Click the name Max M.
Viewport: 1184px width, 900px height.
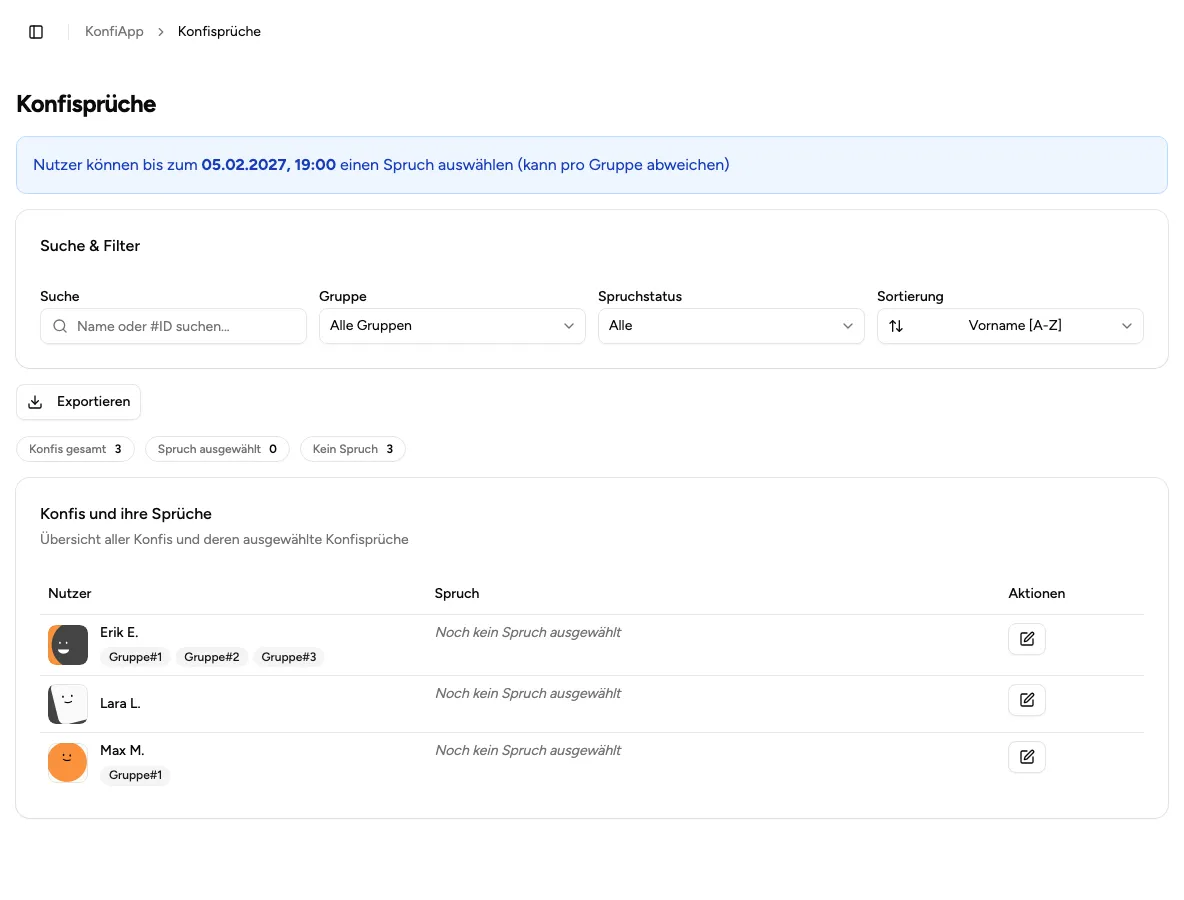pos(122,751)
